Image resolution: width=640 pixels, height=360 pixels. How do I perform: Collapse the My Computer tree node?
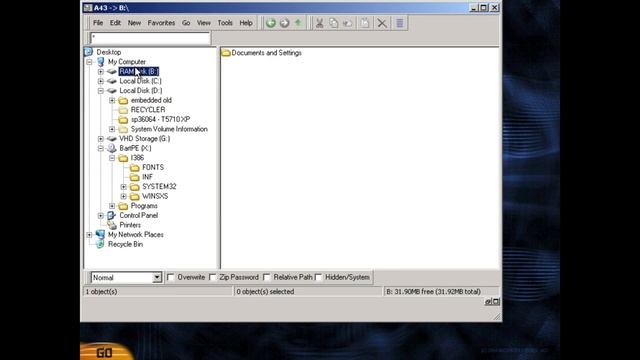[89, 62]
